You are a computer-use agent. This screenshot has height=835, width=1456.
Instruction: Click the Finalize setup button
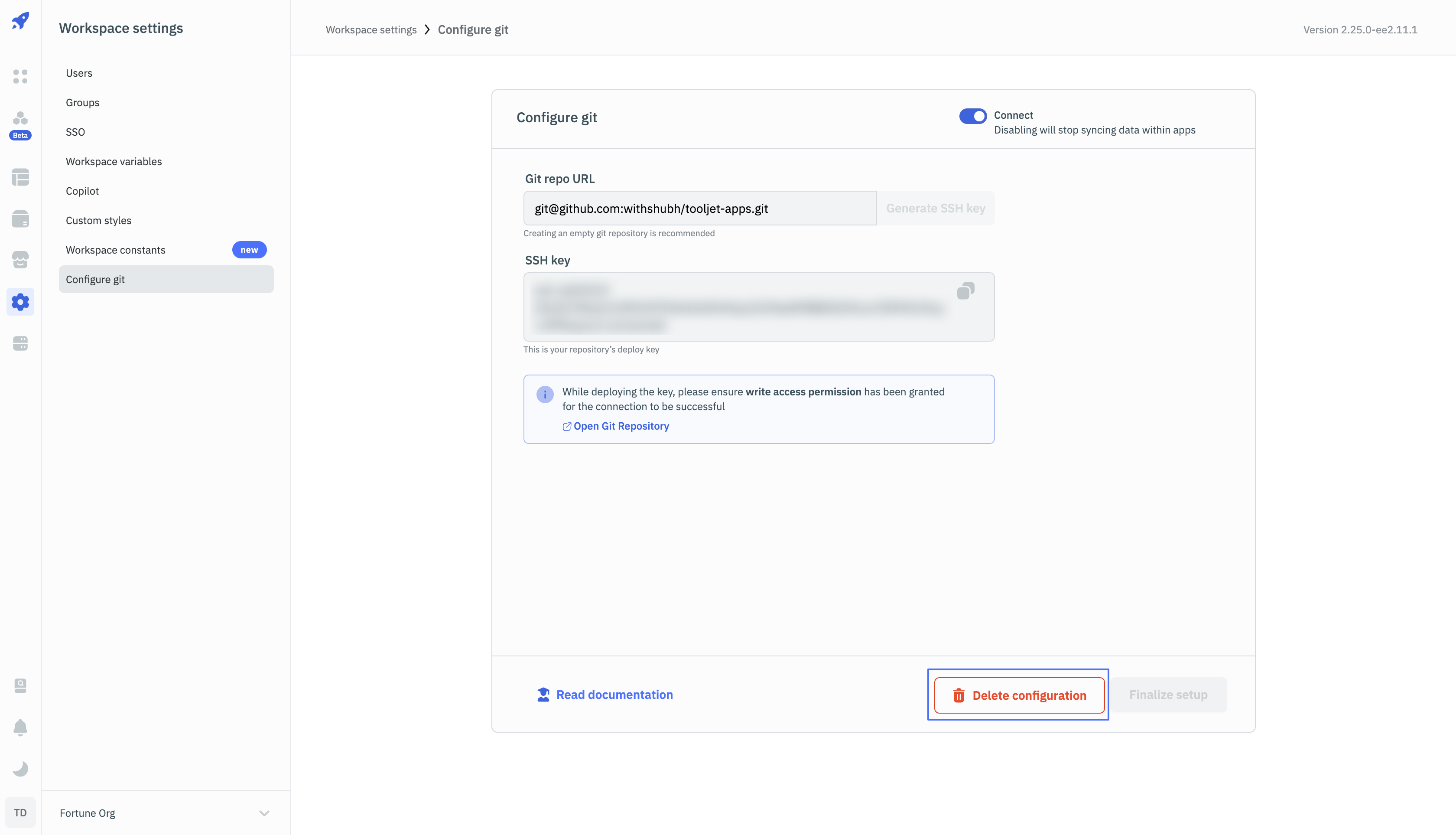tap(1168, 694)
